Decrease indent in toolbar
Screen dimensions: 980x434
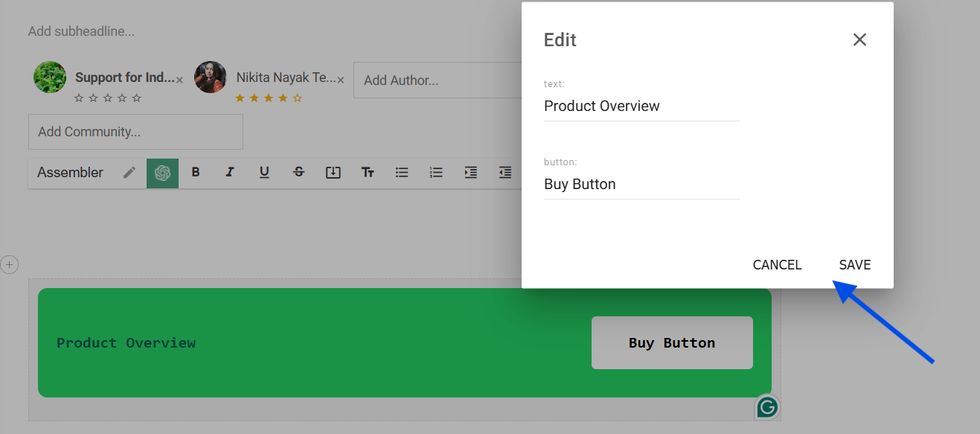505,173
